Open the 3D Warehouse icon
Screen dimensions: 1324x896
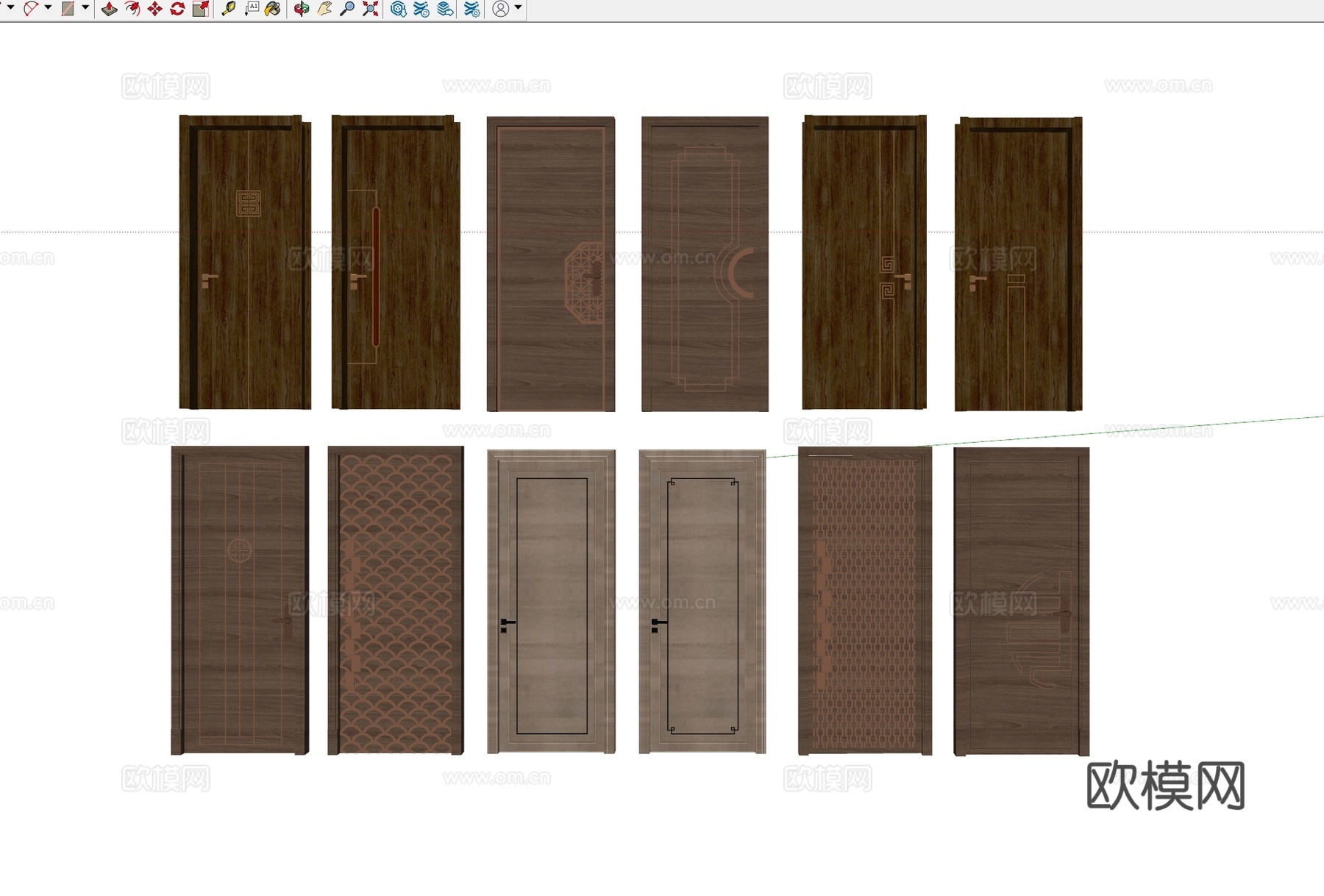point(399,9)
